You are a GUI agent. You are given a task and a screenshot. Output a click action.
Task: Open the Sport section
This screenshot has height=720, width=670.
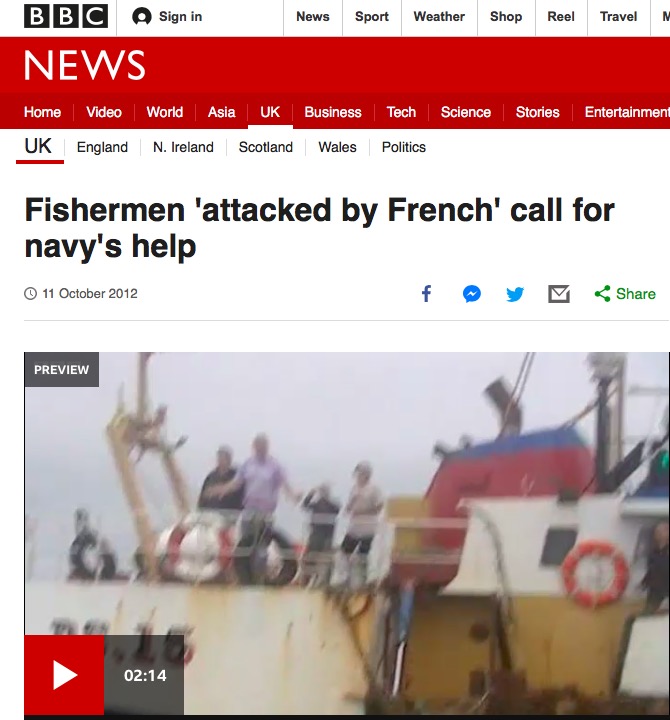pos(372,17)
